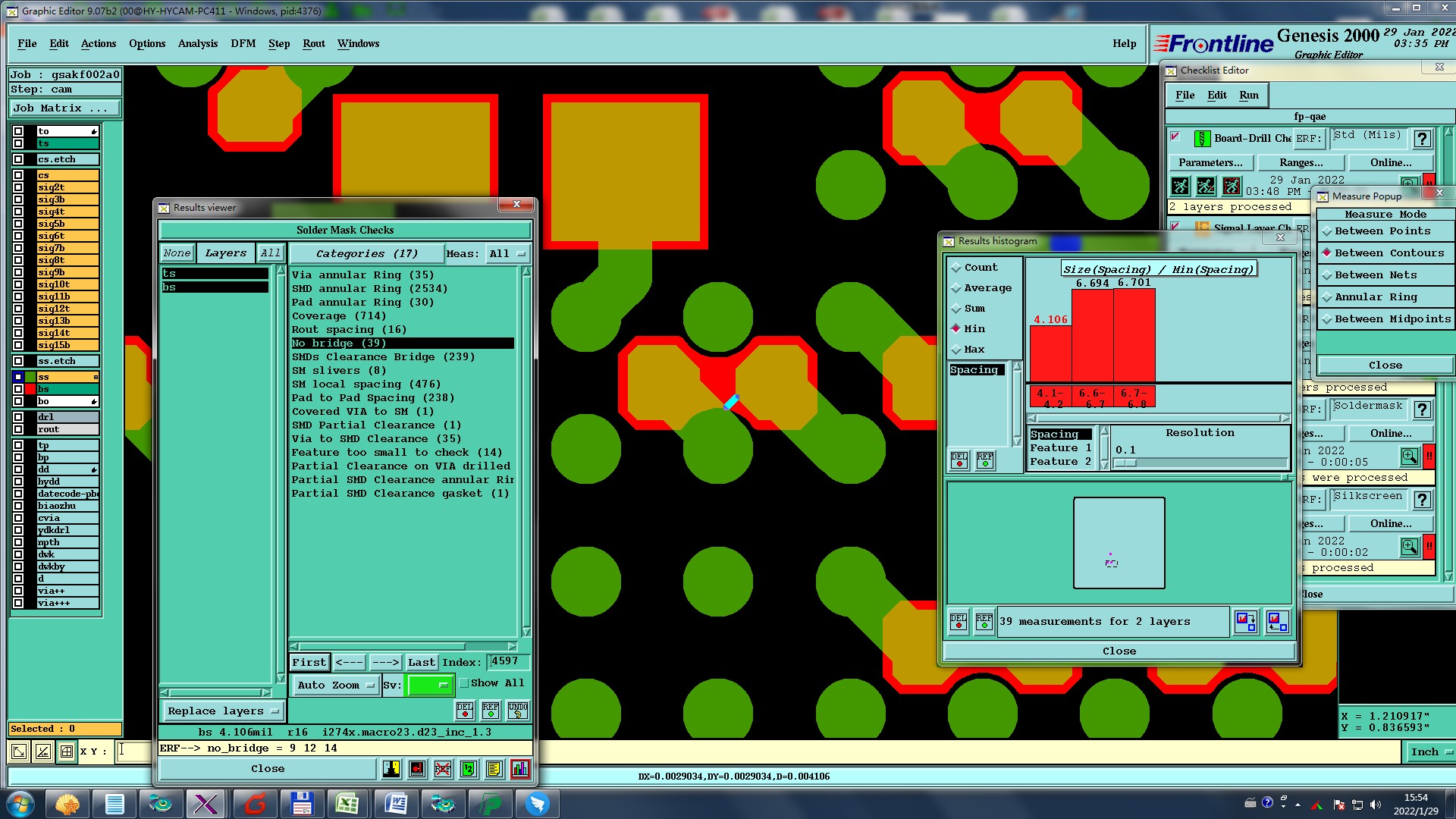This screenshot has height=819, width=1456.
Task: Enable the Show All checkbox
Action: coord(464,683)
